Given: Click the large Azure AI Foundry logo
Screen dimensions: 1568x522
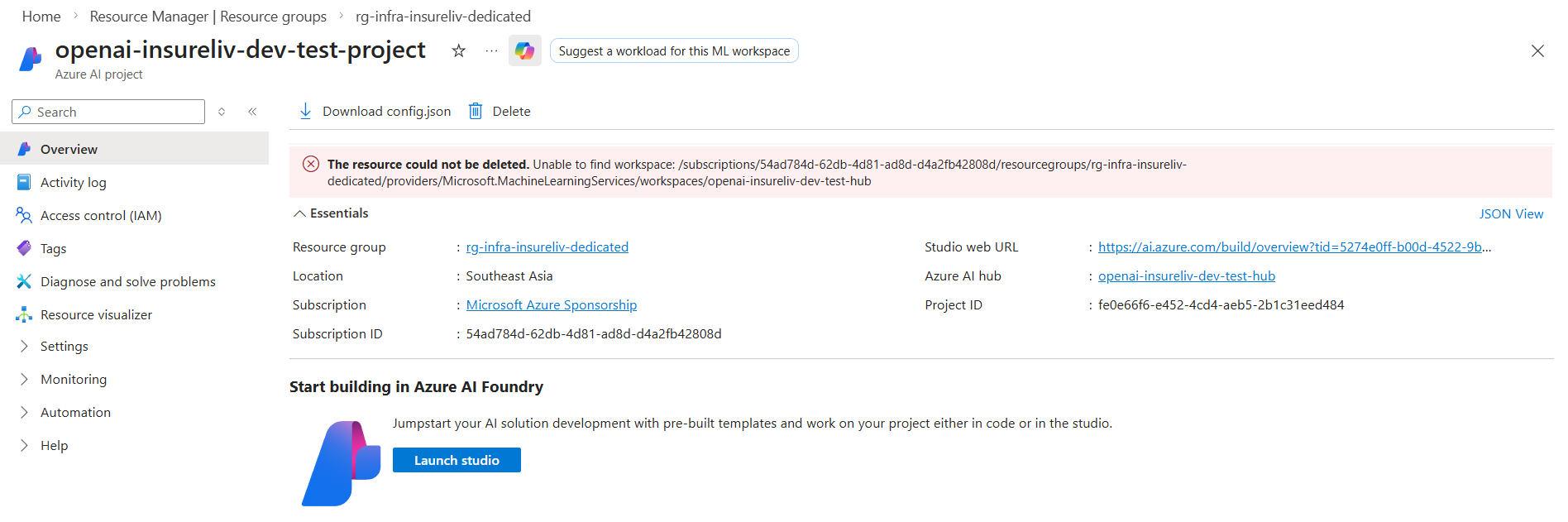Looking at the screenshot, I should [341, 463].
